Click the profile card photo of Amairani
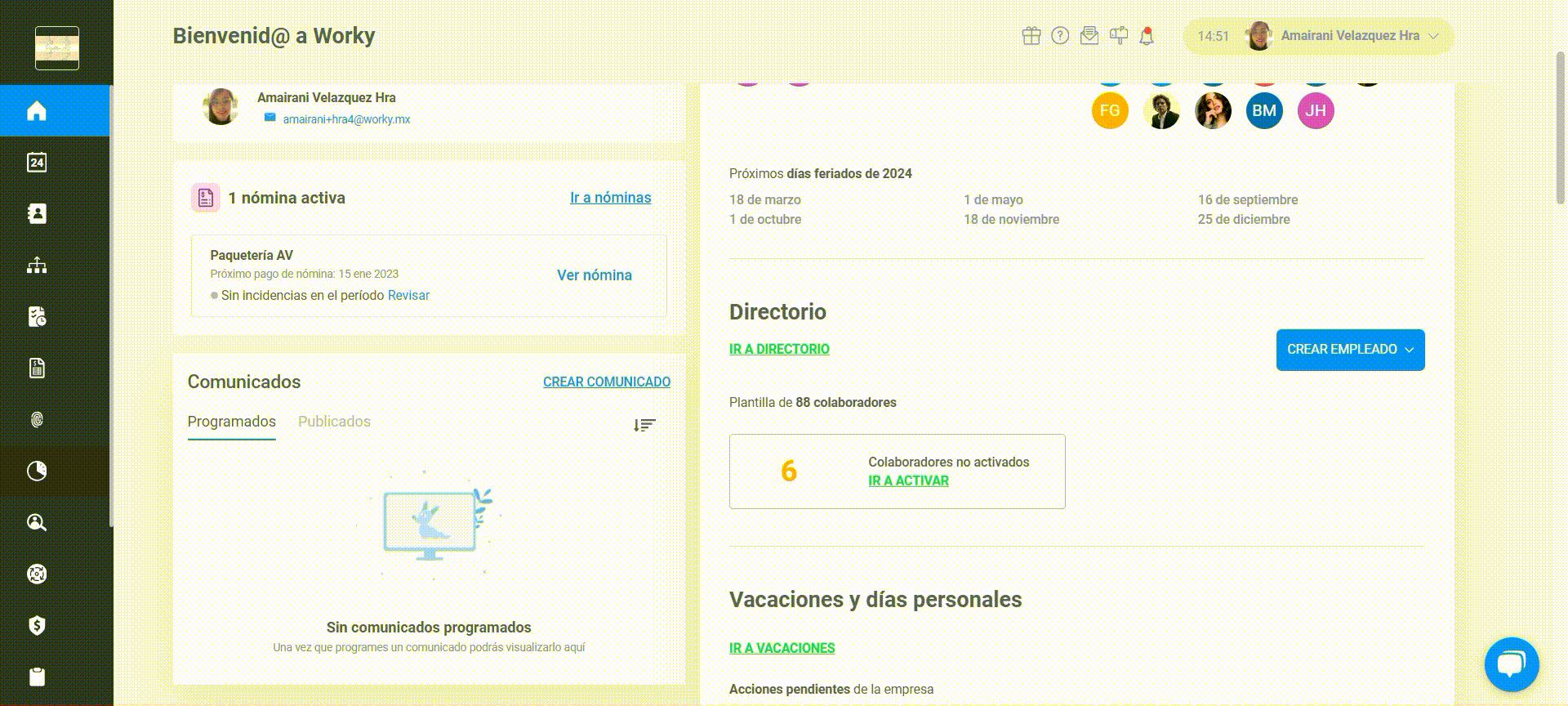1568x706 pixels. 220,107
